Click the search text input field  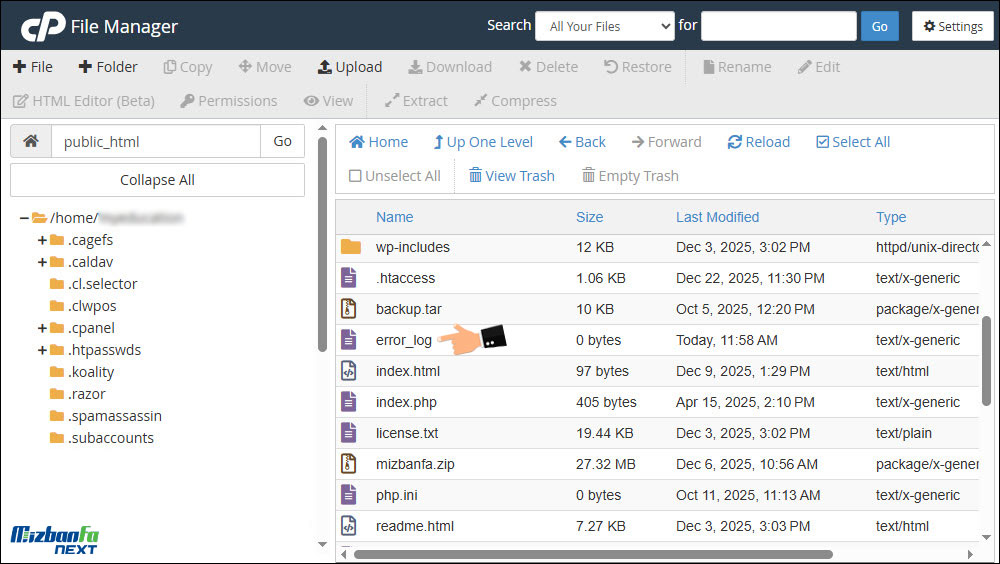pyautogui.click(x=778, y=26)
